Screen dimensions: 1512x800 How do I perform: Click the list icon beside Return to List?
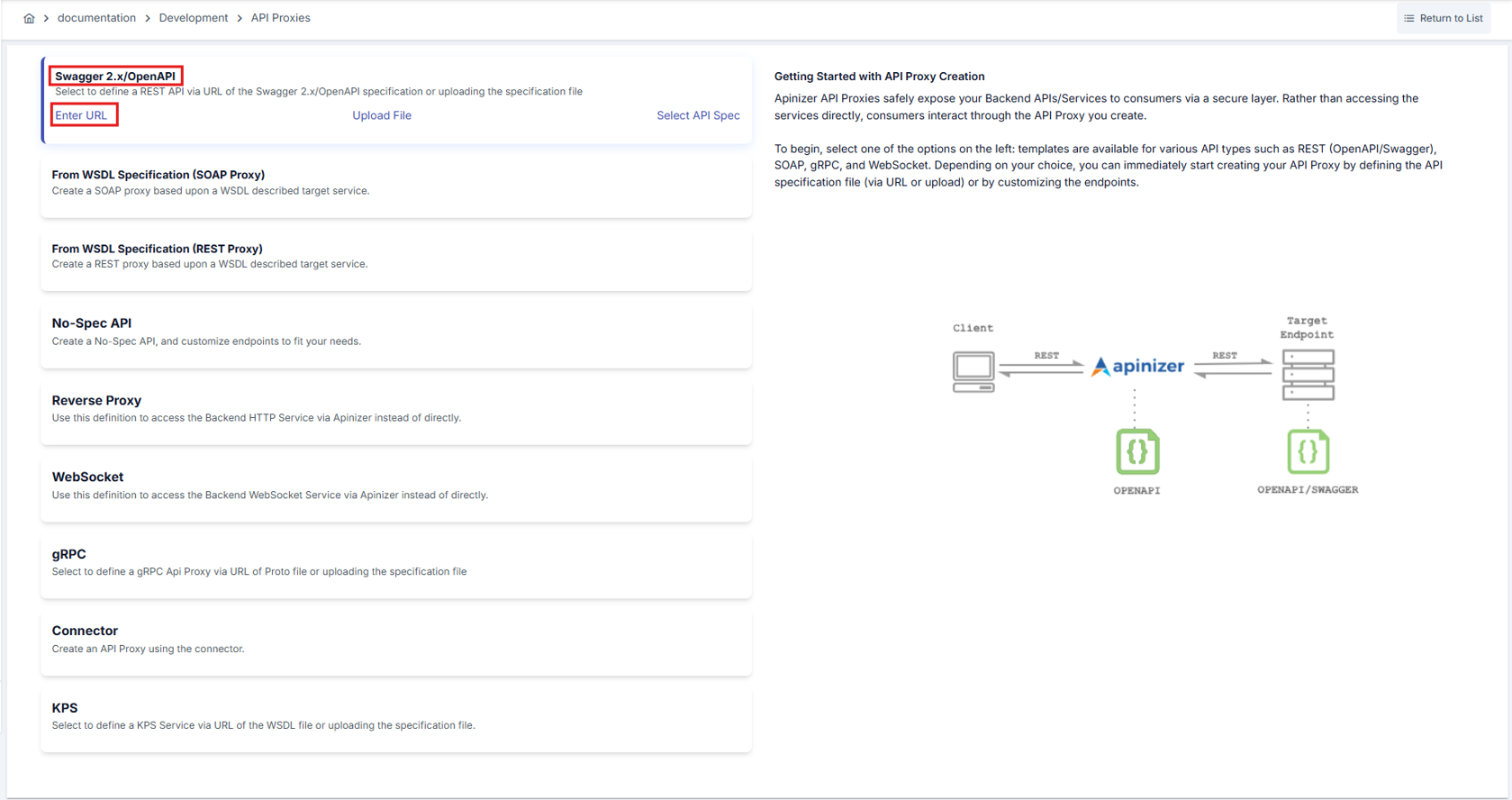(1409, 18)
